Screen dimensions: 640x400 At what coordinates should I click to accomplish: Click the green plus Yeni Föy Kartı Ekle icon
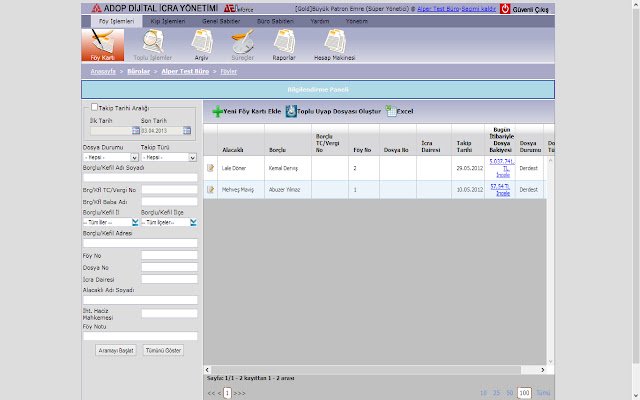pyautogui.click(x=218, y=111)
